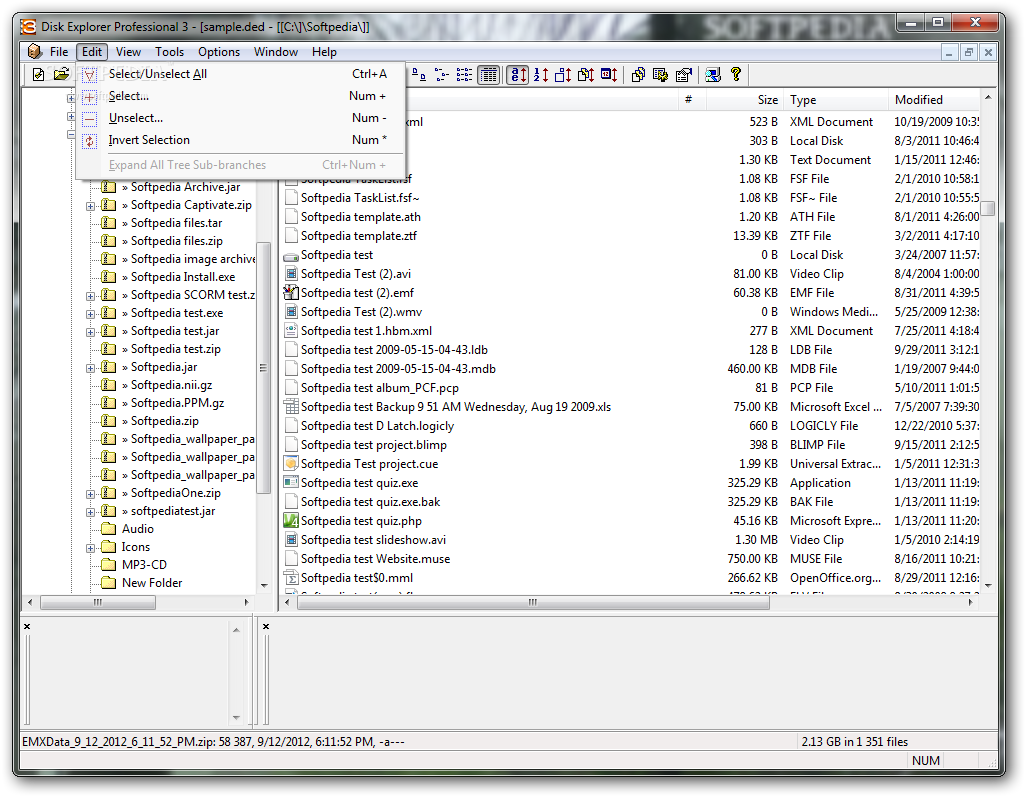Click the icon of Softpedia test (2).emf

pyautogui.click(x=291, y=292)
